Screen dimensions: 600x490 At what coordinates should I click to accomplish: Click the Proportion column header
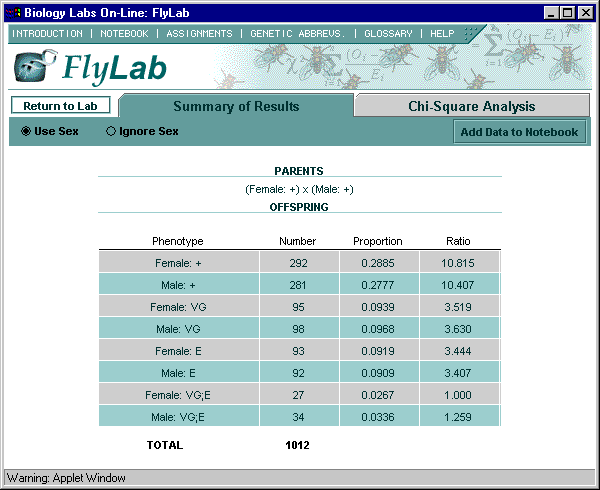pyautogui.click(x=378, y=241)
